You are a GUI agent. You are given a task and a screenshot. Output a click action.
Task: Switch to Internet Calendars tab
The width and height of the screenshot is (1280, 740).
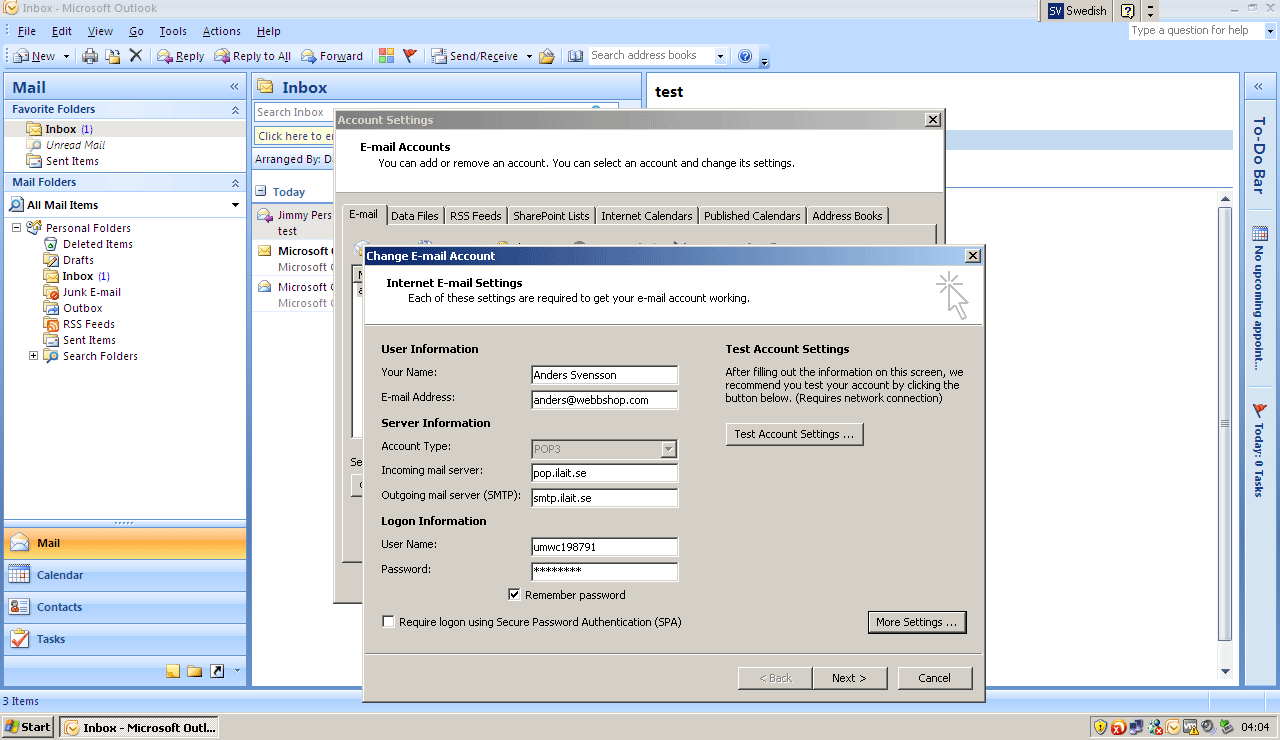[647, 216]
